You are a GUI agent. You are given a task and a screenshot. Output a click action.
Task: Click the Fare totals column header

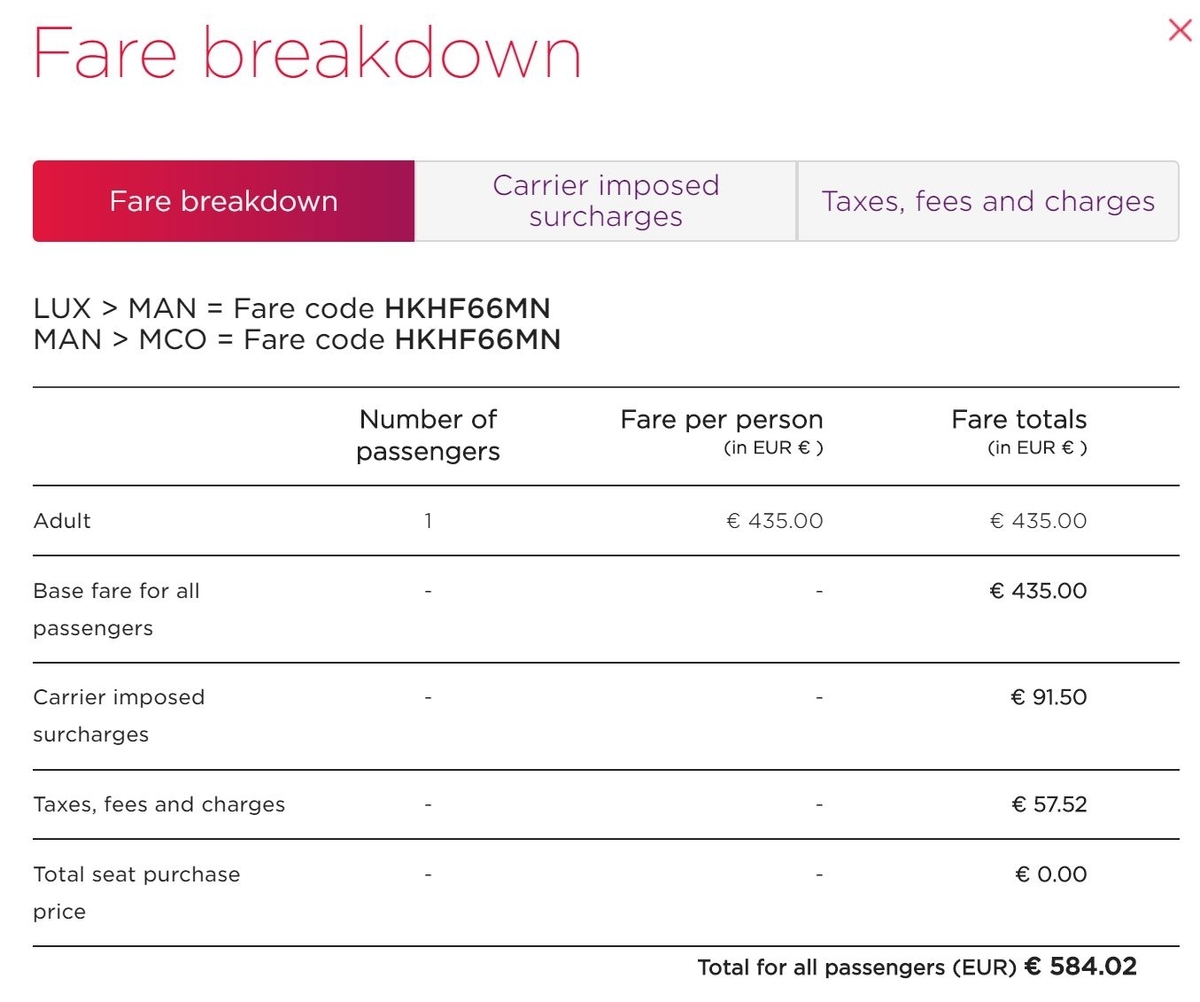tap(1018, 431)
